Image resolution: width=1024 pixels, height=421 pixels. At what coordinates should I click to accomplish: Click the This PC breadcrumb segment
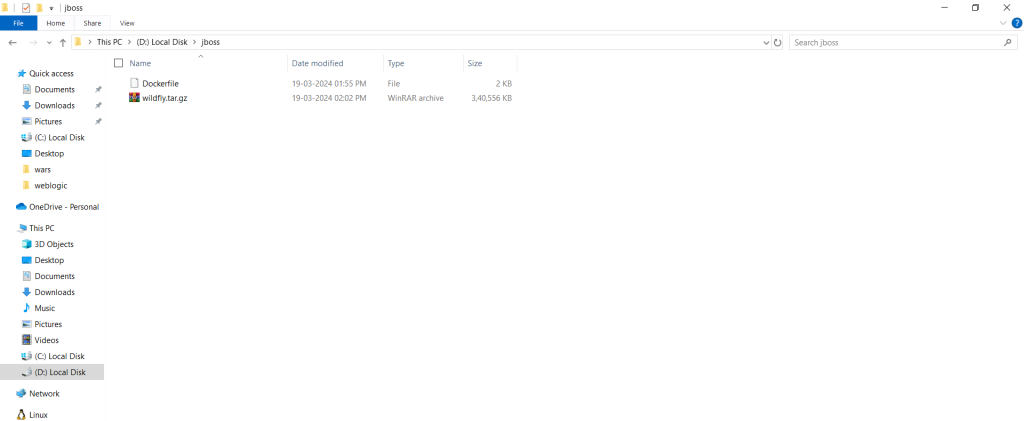pyautogui.click(x=109, y=42)
